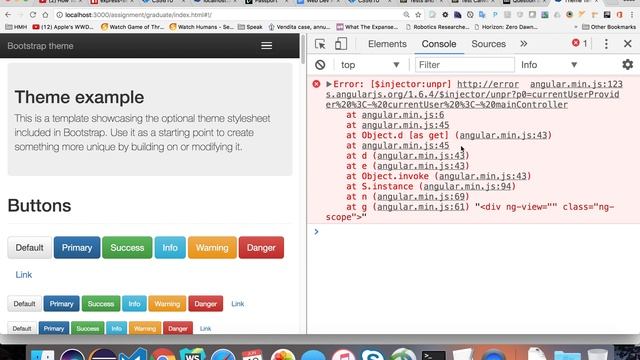Open the errors.angularjs.org error URL
This screenshot has width=640, height=360.
click(473, 94)
